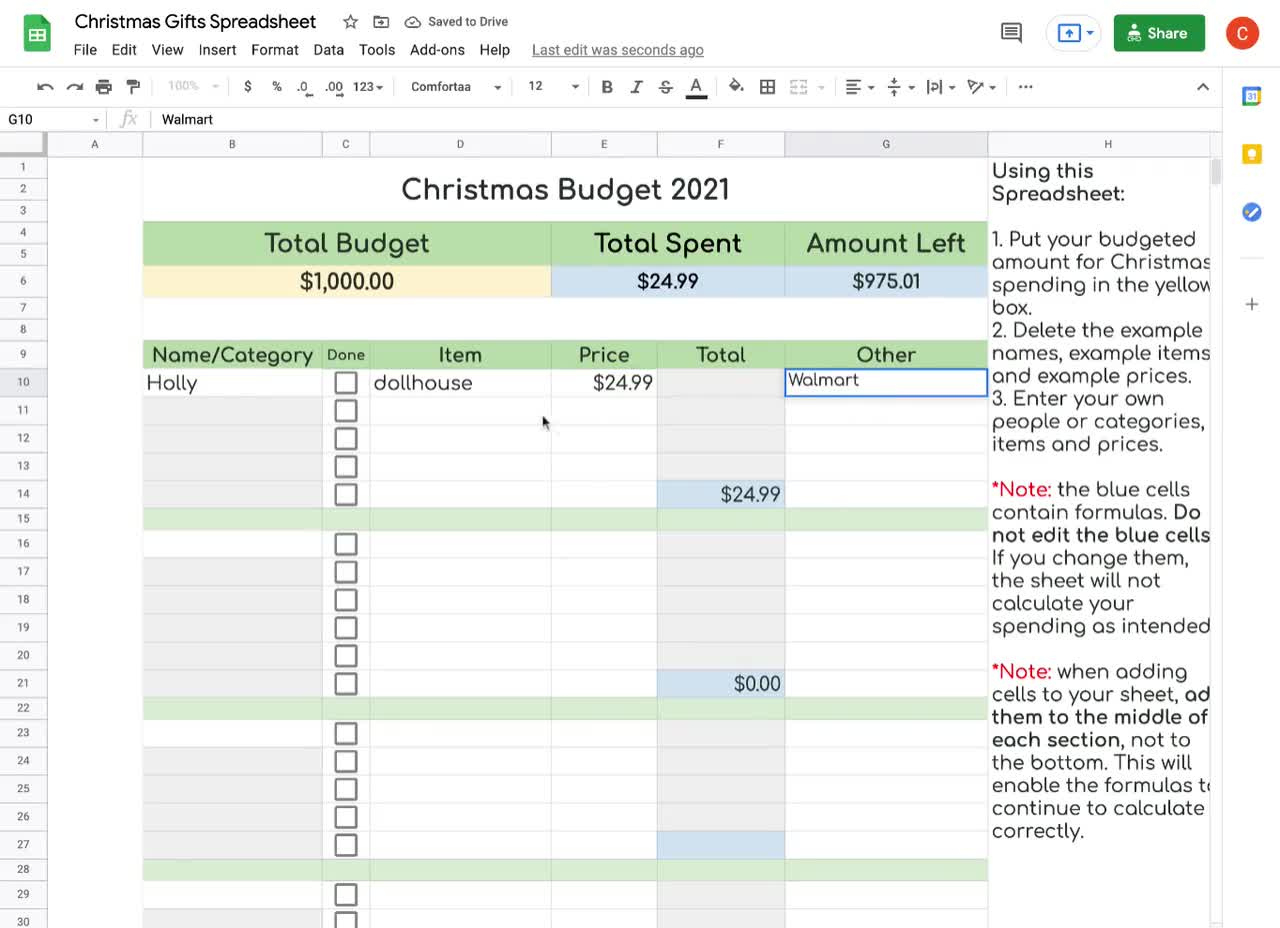1280x928 pixels.
Task: Format selection as currency
Action: (x=248, y=87)
